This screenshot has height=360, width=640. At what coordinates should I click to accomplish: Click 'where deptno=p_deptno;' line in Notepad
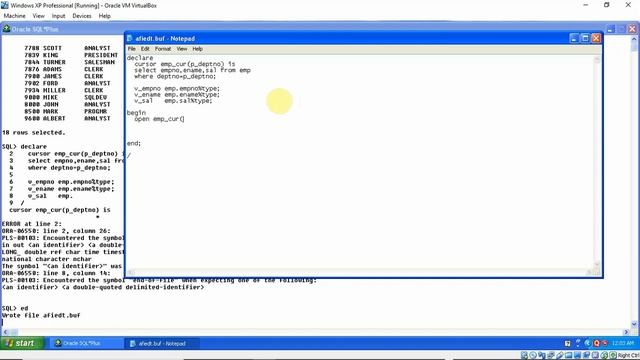pyautogui.click(x=175, y=76)
